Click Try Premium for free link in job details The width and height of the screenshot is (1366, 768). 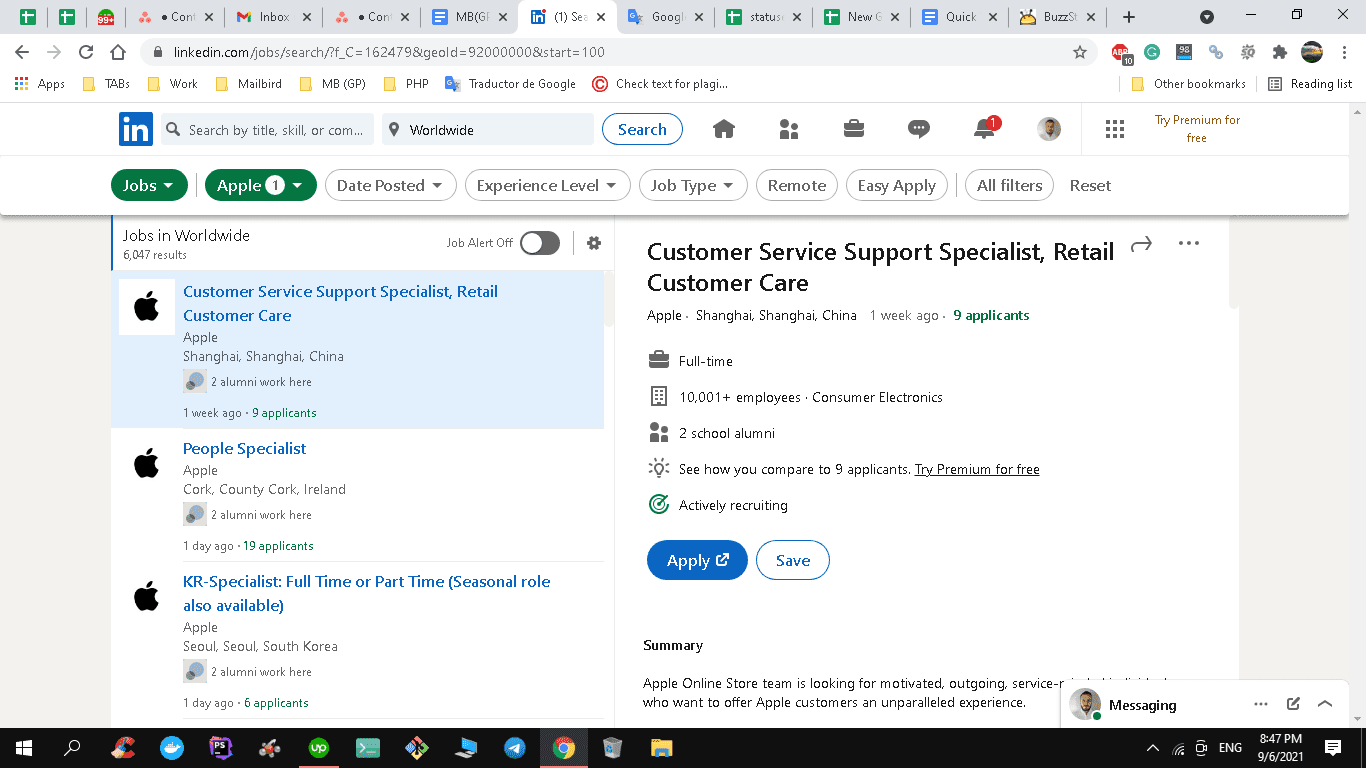point(977,469)
